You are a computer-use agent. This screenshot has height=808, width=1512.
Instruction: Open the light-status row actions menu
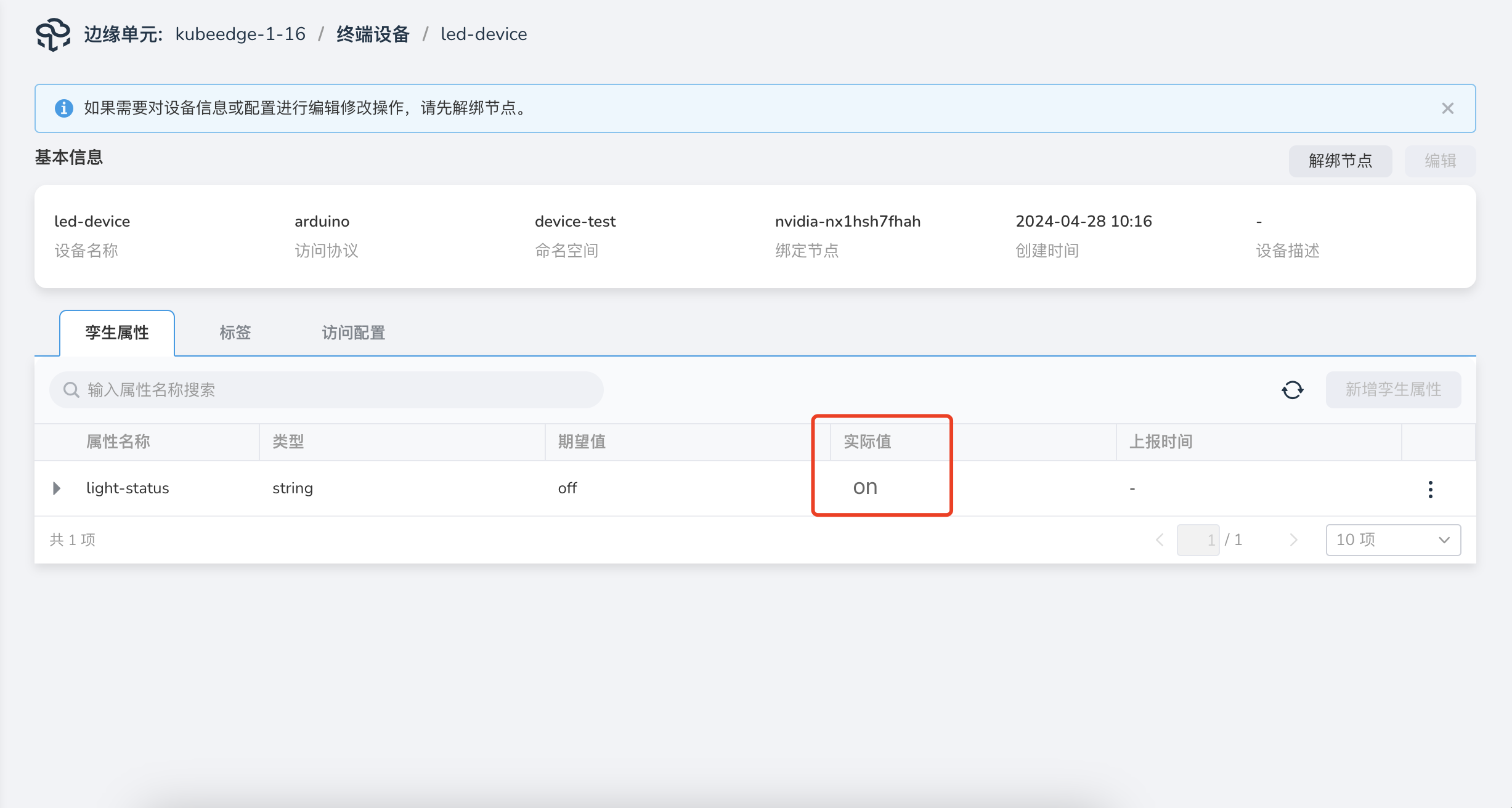pos(1430,489)
